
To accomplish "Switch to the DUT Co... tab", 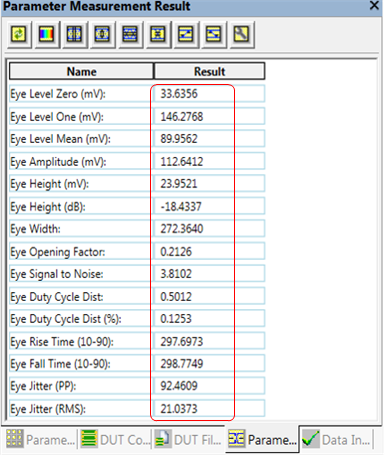I will click(115, 440).
